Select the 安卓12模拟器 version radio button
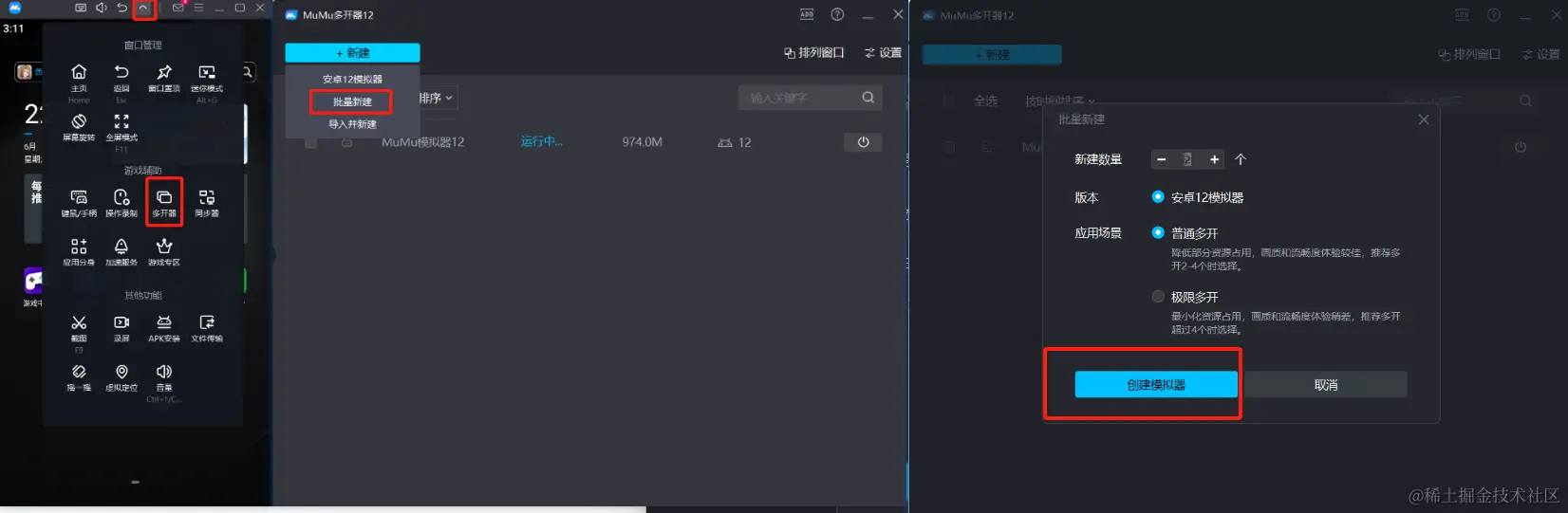The width and height of the screenshot is (1568, 513). [1158, 197]
